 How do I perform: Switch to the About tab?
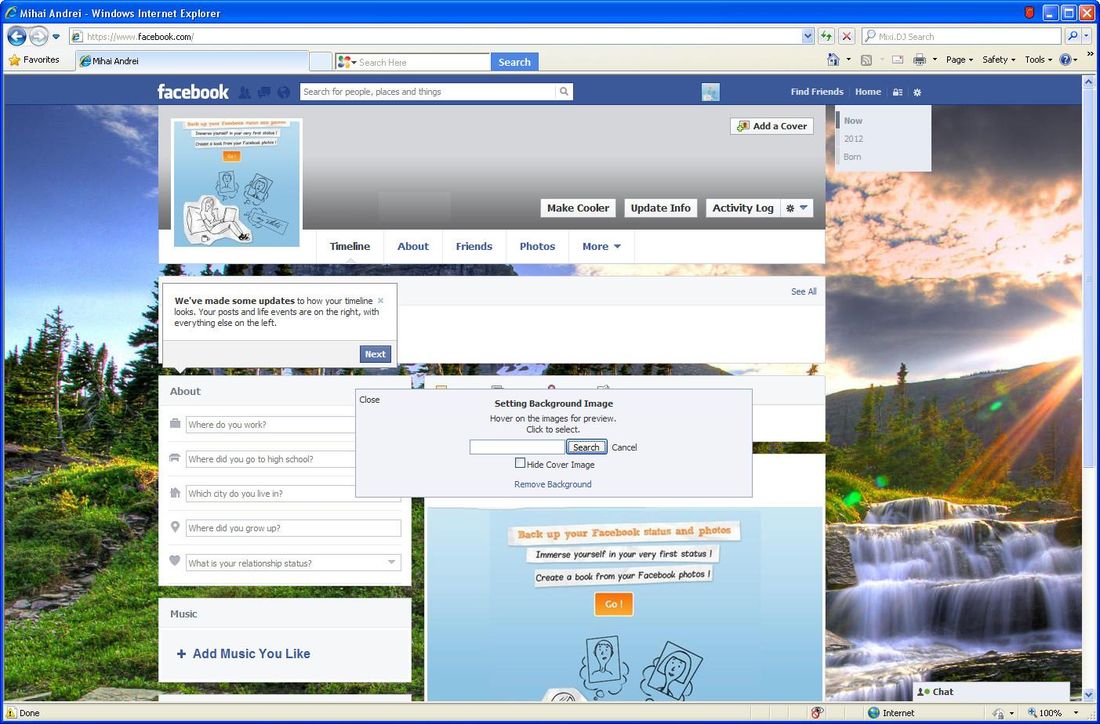pyautogui.click(x=412, y=246)
